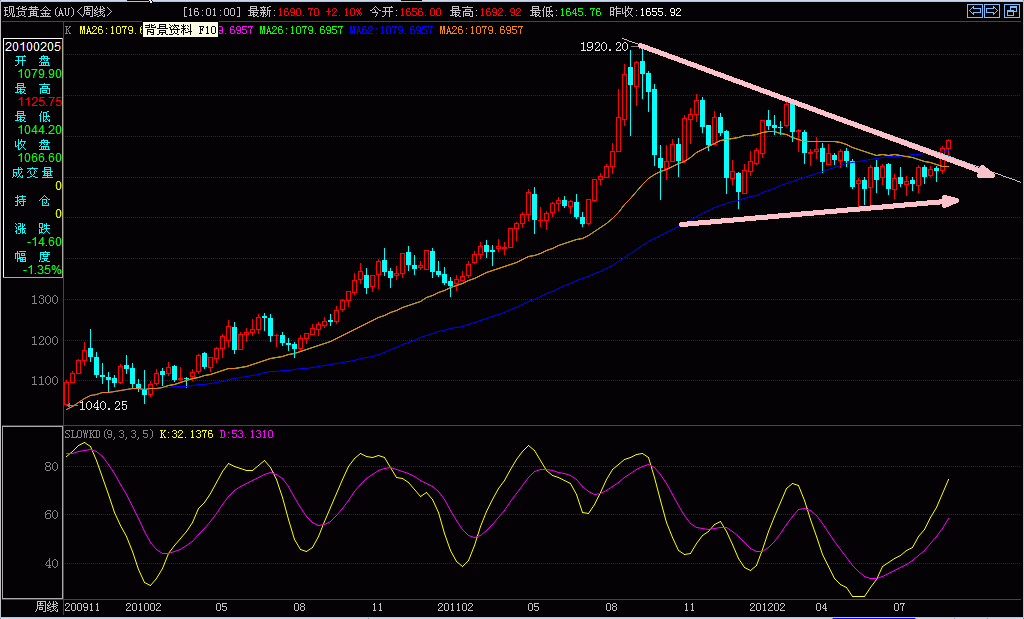Image resolution: width=1024 pixels, height=619 pixels.
Task: Click the 40 level on KD axis
Action: pos(51,563)
